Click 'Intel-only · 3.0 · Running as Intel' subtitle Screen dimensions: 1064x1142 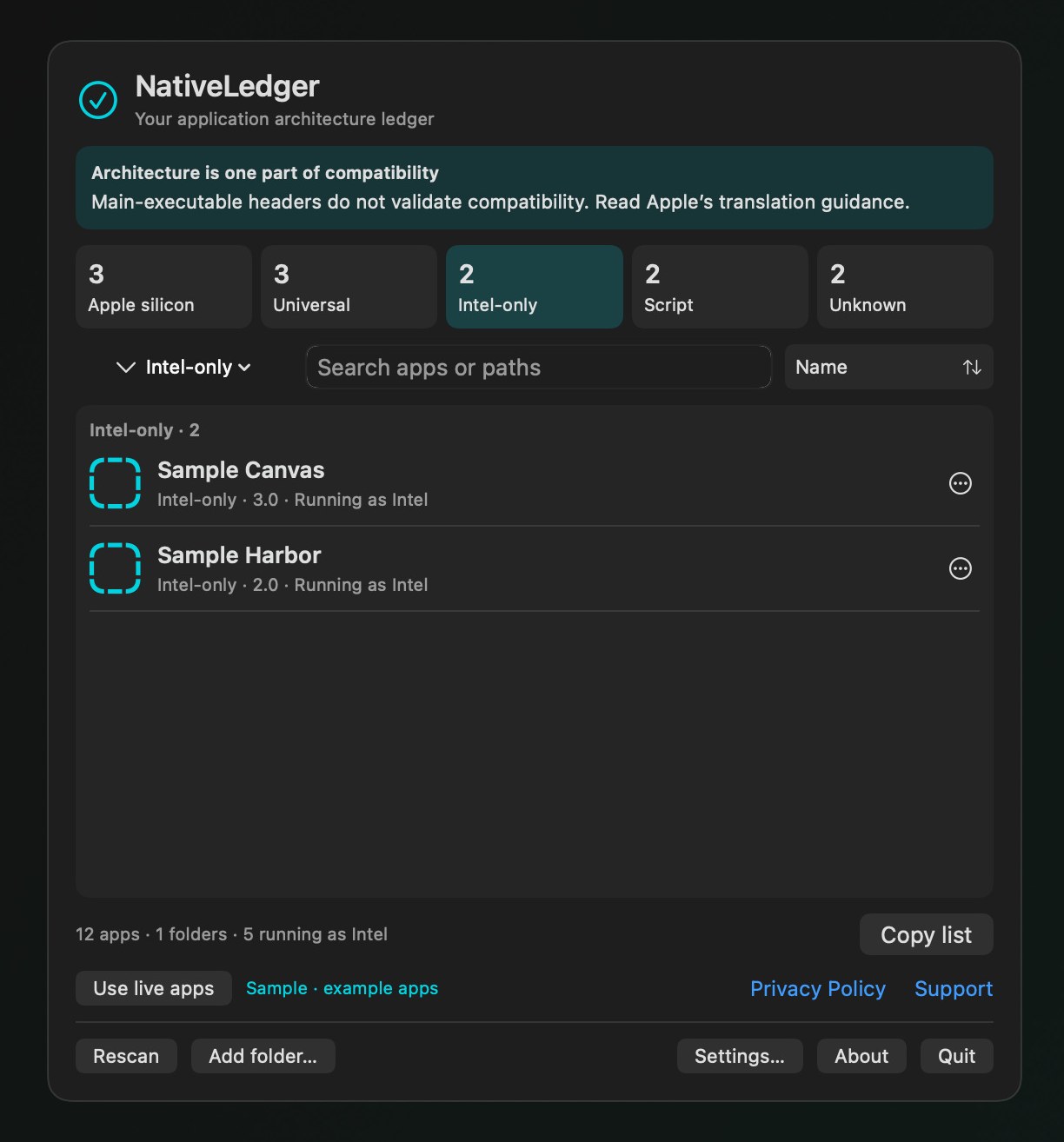coord(292,500)
